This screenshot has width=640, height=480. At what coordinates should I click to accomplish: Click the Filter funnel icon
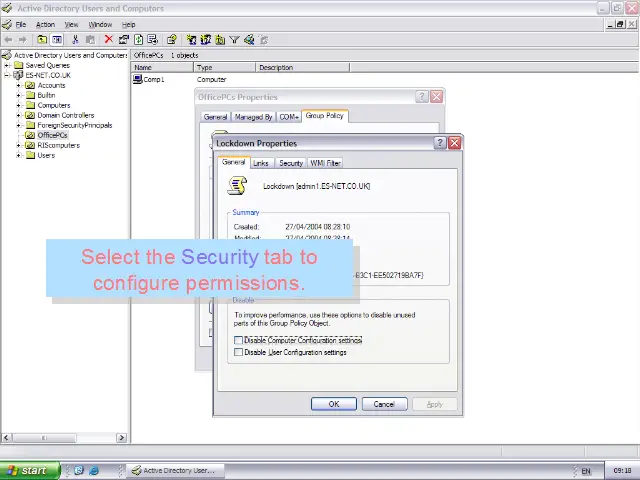click(234, 40)
